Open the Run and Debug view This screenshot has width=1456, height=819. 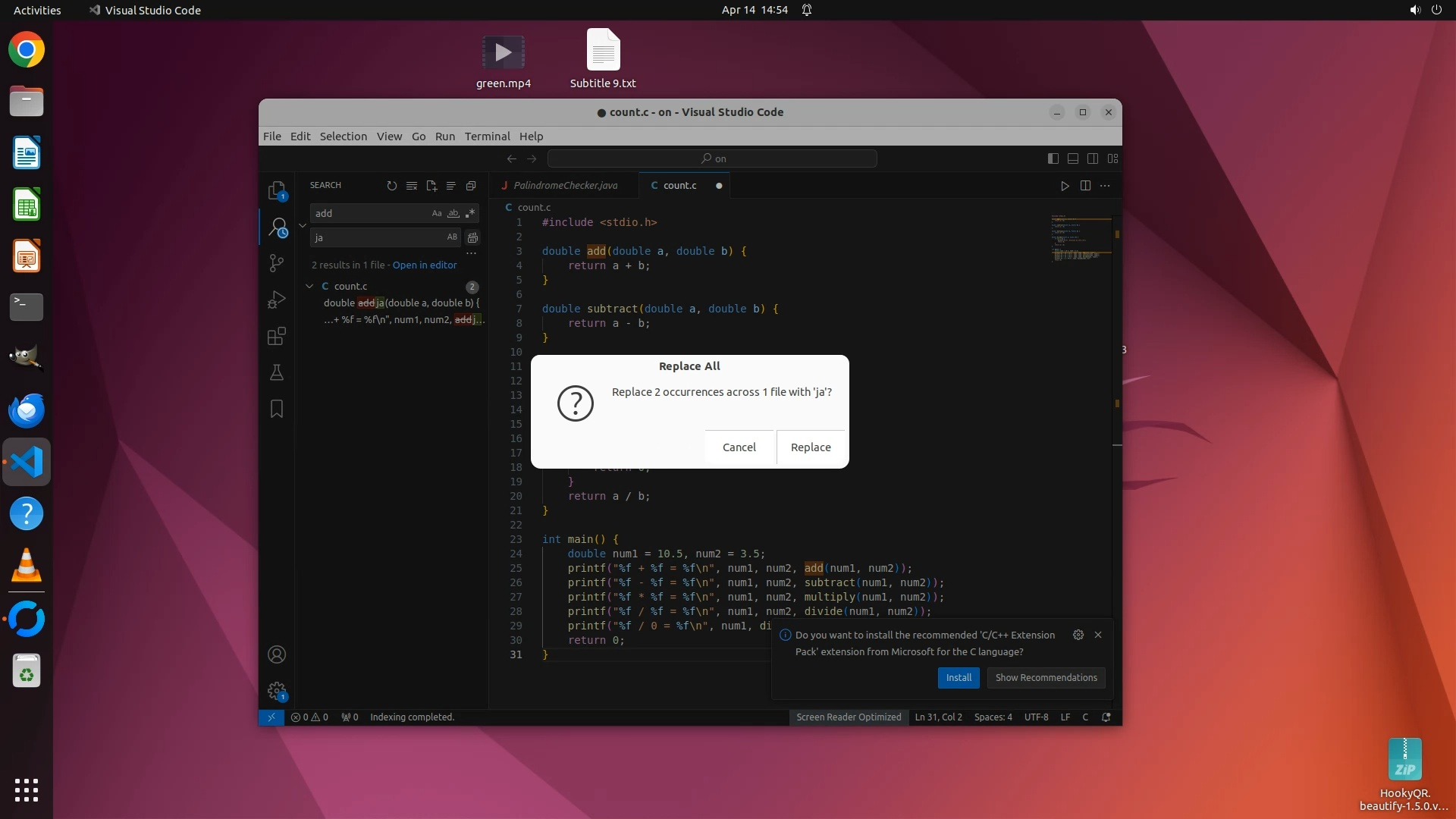tap(277, 300)
